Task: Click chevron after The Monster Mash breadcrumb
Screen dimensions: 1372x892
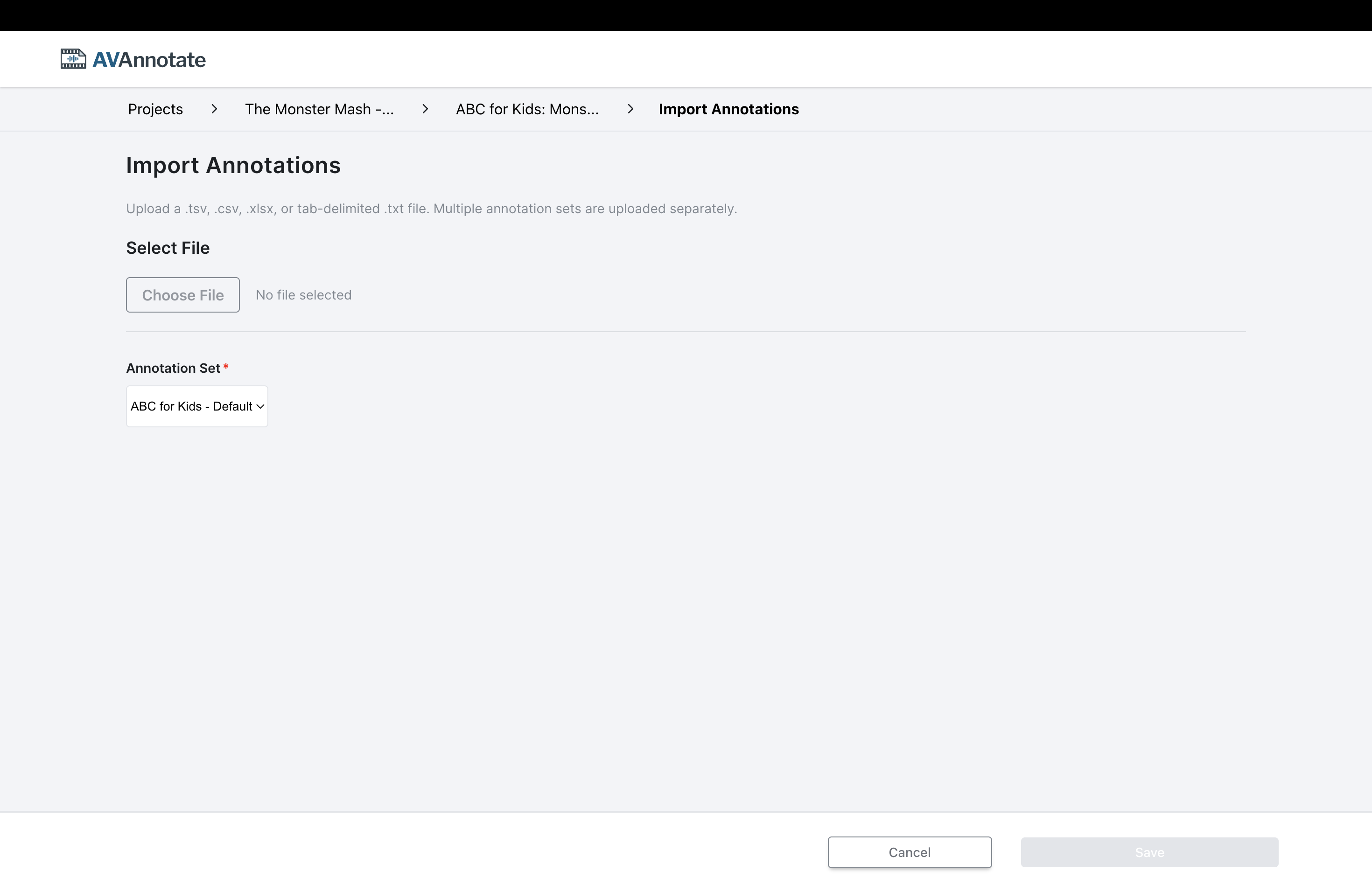Action: (x=425, y=109)
